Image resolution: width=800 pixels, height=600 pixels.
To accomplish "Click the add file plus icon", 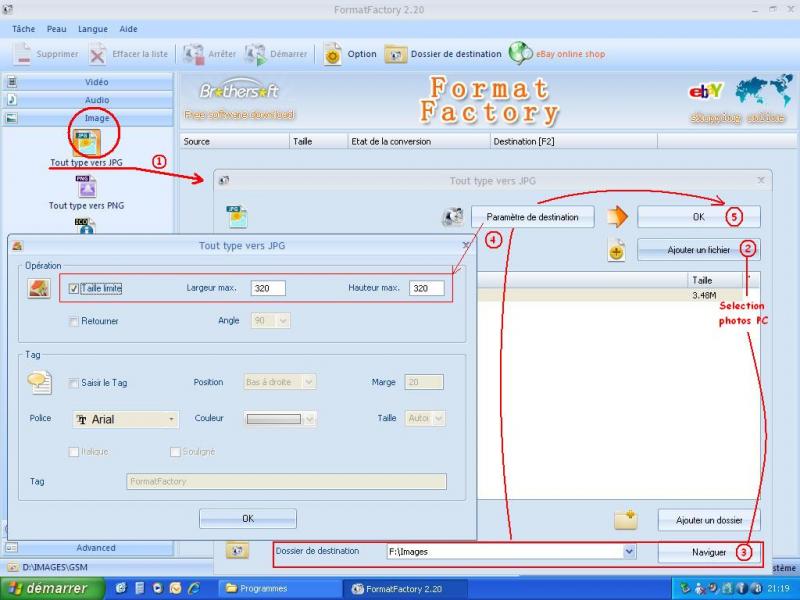I will [x=616, y=251].
